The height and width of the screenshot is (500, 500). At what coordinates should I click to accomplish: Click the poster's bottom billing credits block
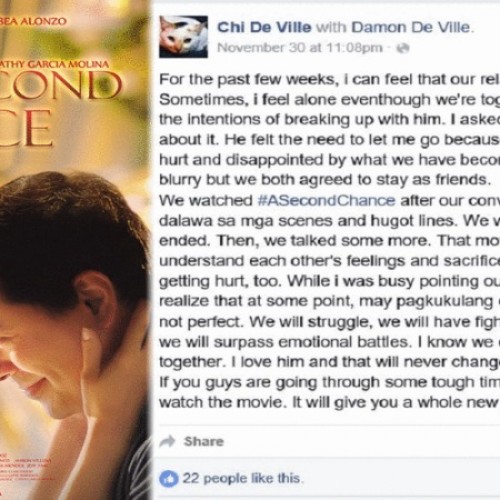tap(26, 467)
